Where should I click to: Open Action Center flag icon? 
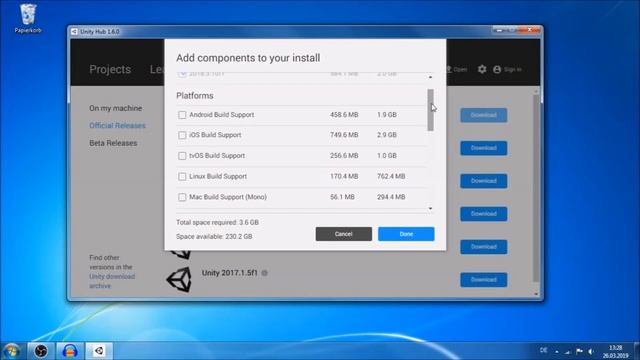[579, 351]
